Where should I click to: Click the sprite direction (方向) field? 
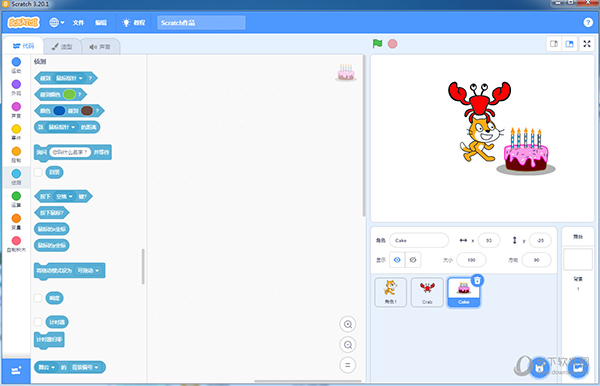tap(536, 260)
